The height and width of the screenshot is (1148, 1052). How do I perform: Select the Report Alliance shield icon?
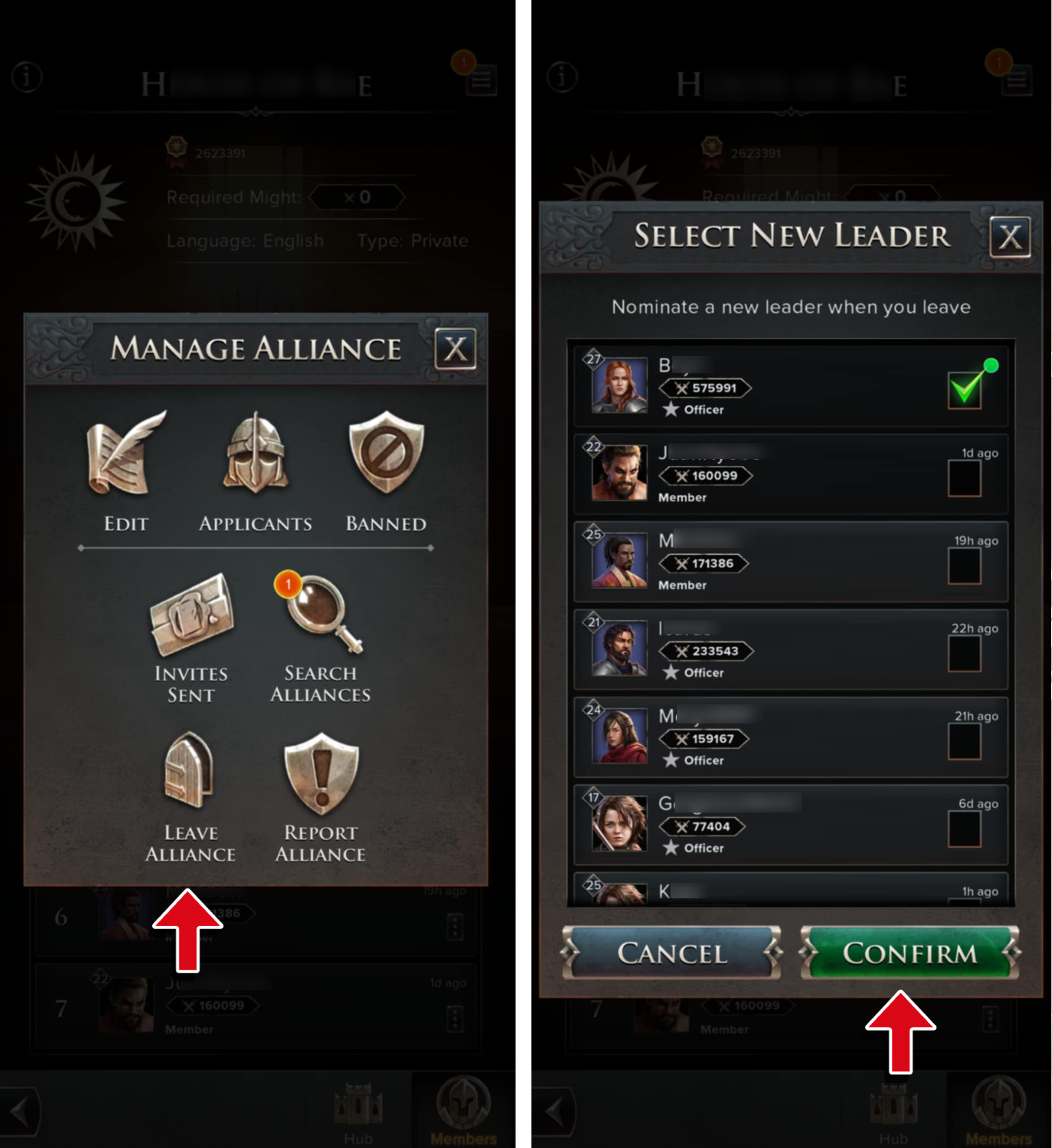321,773
